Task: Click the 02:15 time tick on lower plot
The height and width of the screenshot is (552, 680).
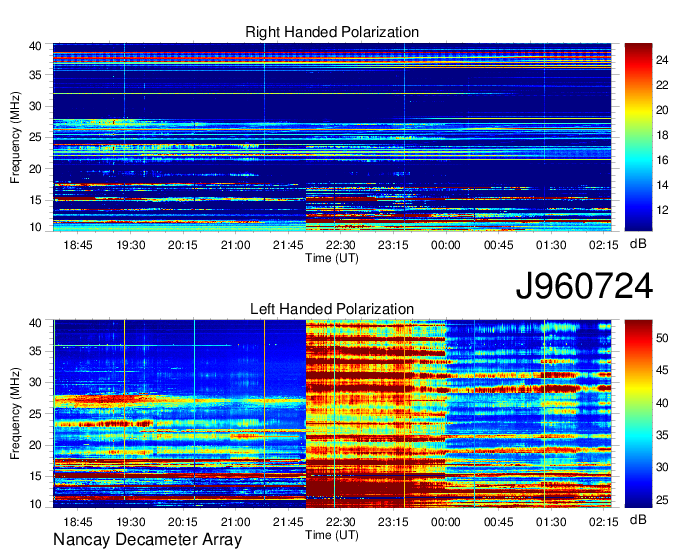Action: [603, 522]
